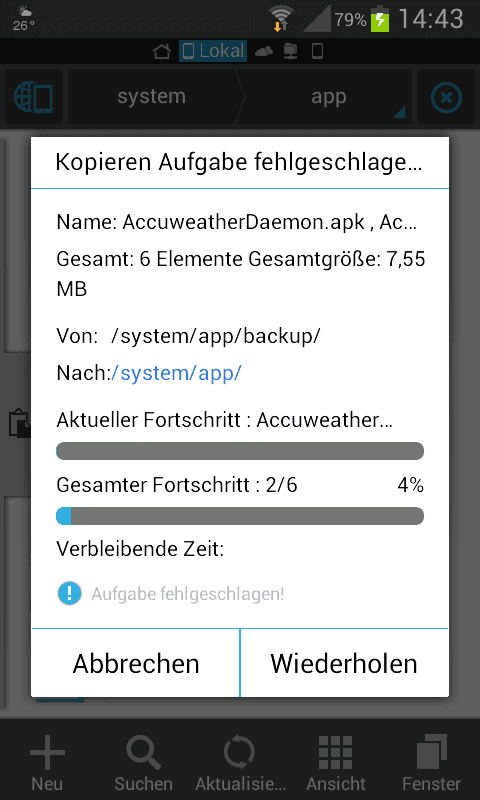Click the Gesamter Fortschritt progress bar
The image size is (480, 800).
(240, 516)
